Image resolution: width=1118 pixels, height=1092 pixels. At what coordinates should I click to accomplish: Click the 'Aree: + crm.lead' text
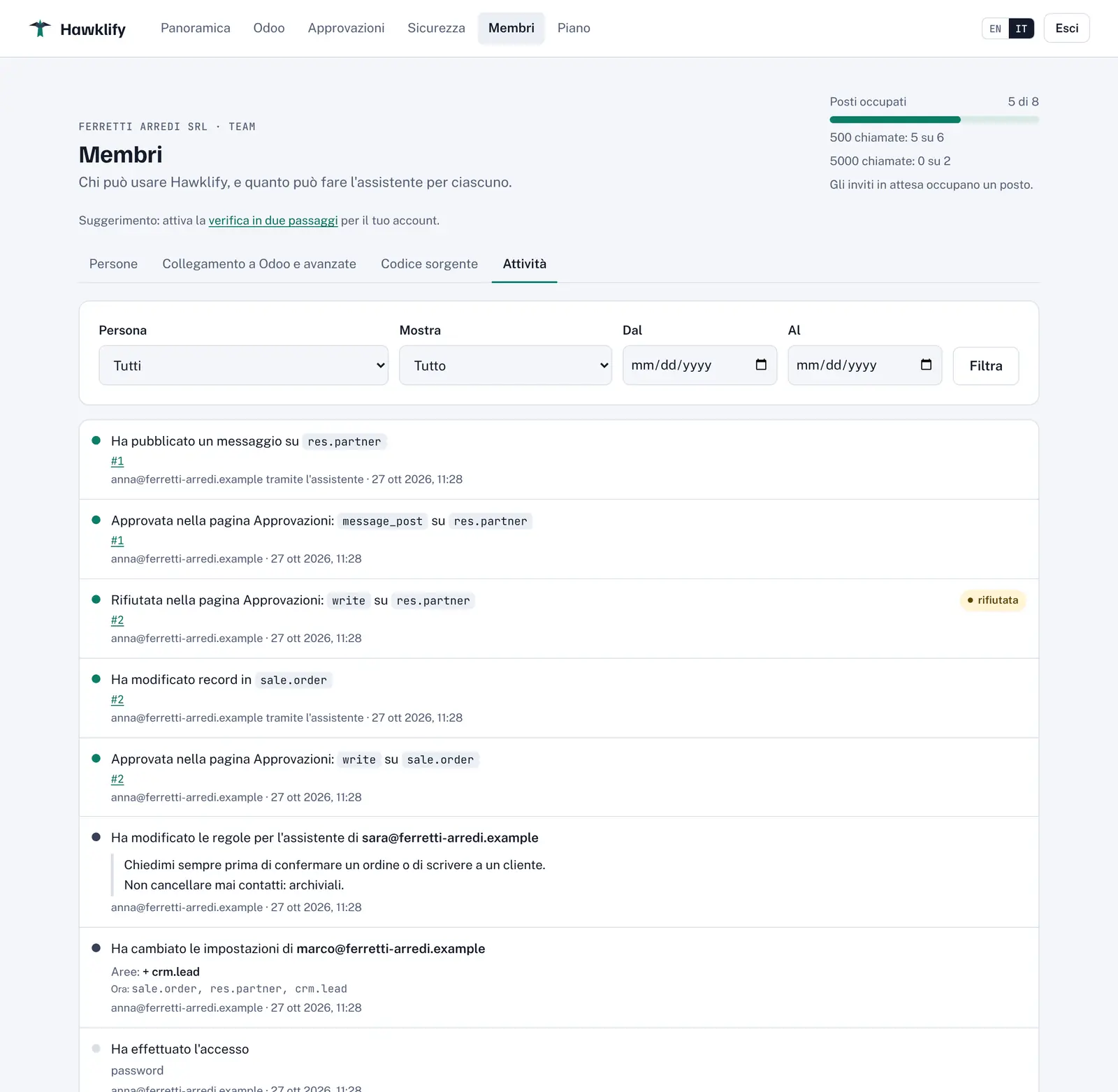(x=155, y=972)
